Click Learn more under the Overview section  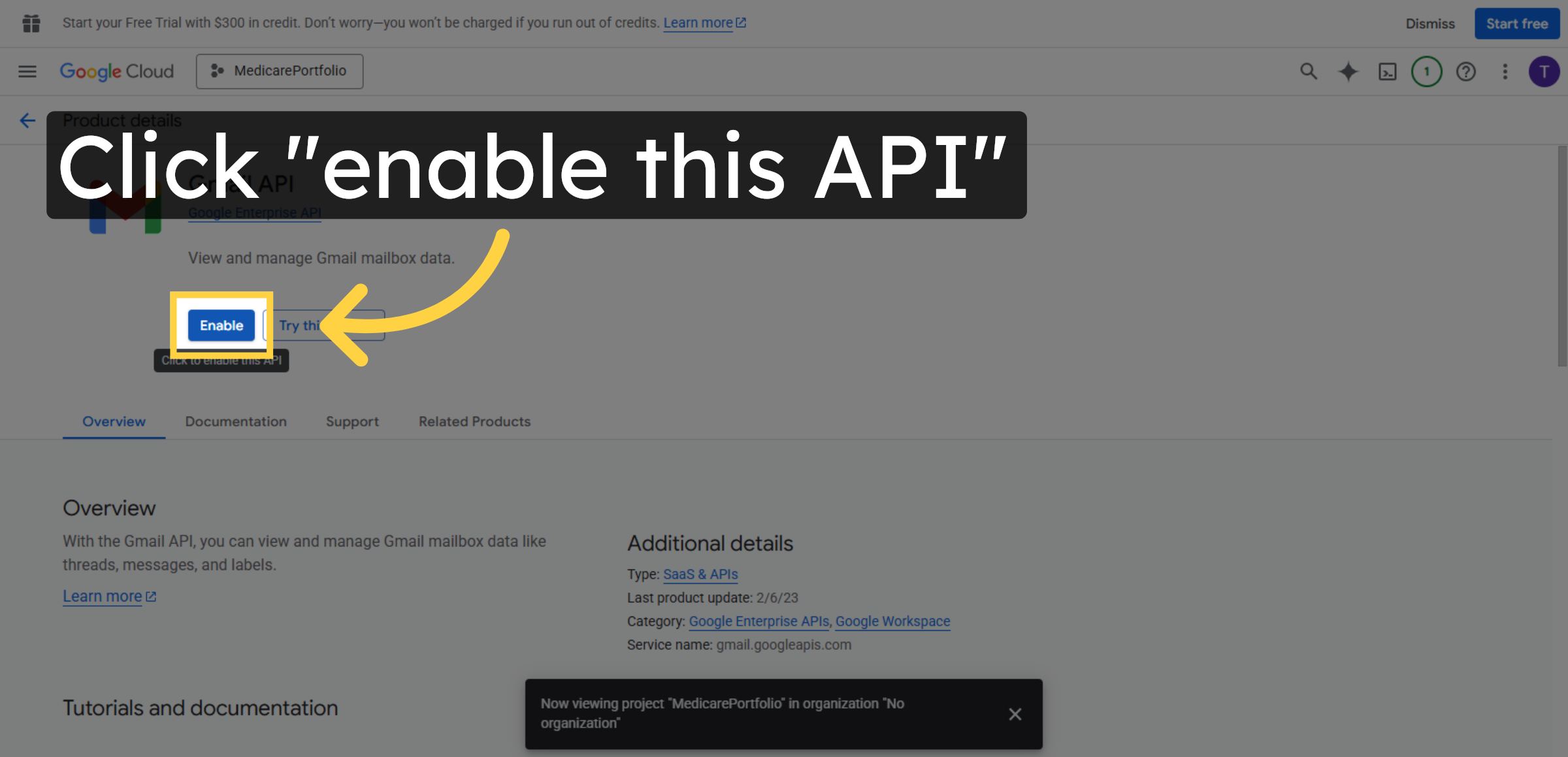click(103, 596)
